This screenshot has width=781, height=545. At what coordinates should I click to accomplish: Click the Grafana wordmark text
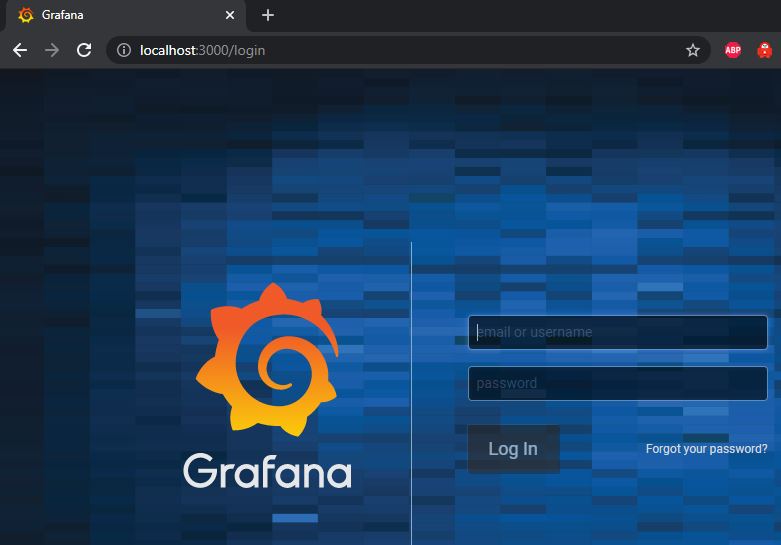[x=267, y=471]
